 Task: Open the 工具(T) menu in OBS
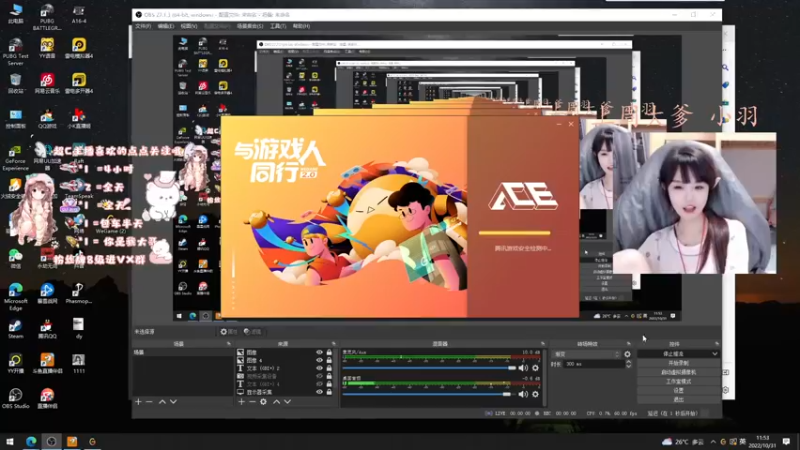pyautogui.click(x=278, y=26)
